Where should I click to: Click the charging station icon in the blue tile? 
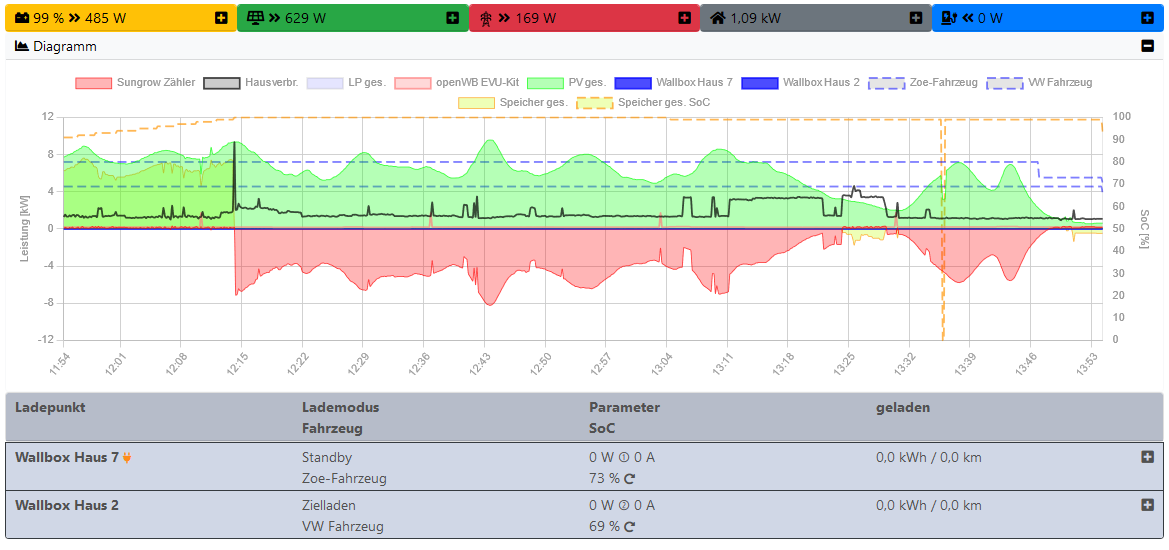click(948, 18)
